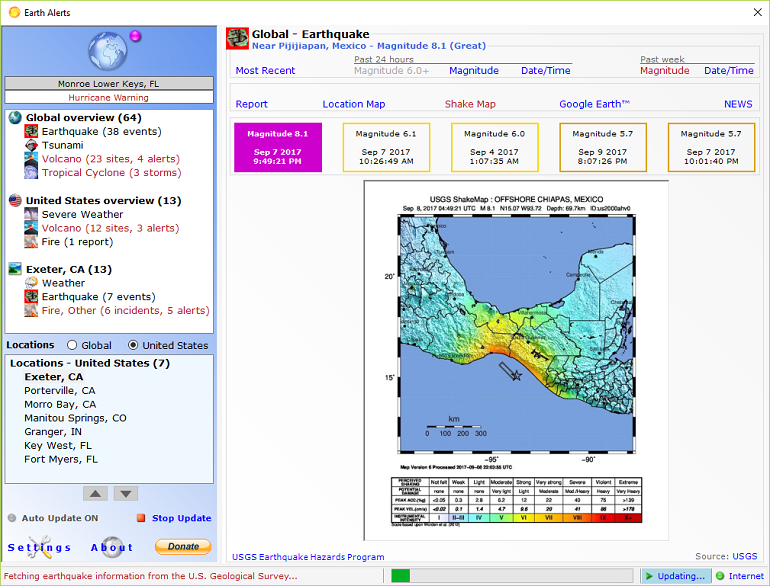The height and width of the screenshot is (586, 770).
Task: Click the magenta alert indicator dot
Action: point(135,36)
